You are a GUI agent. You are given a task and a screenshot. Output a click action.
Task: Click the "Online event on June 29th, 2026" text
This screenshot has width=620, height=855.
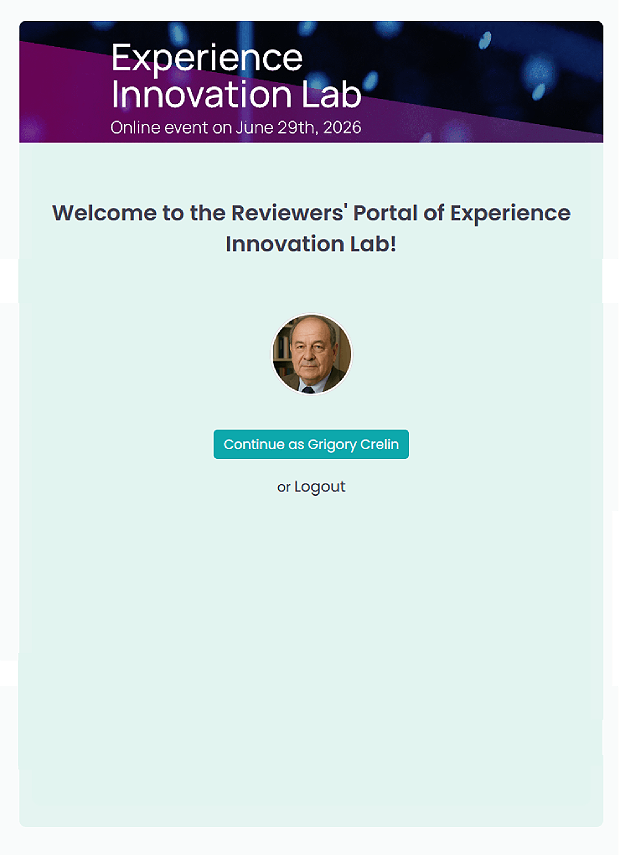[x=236, y=128]
